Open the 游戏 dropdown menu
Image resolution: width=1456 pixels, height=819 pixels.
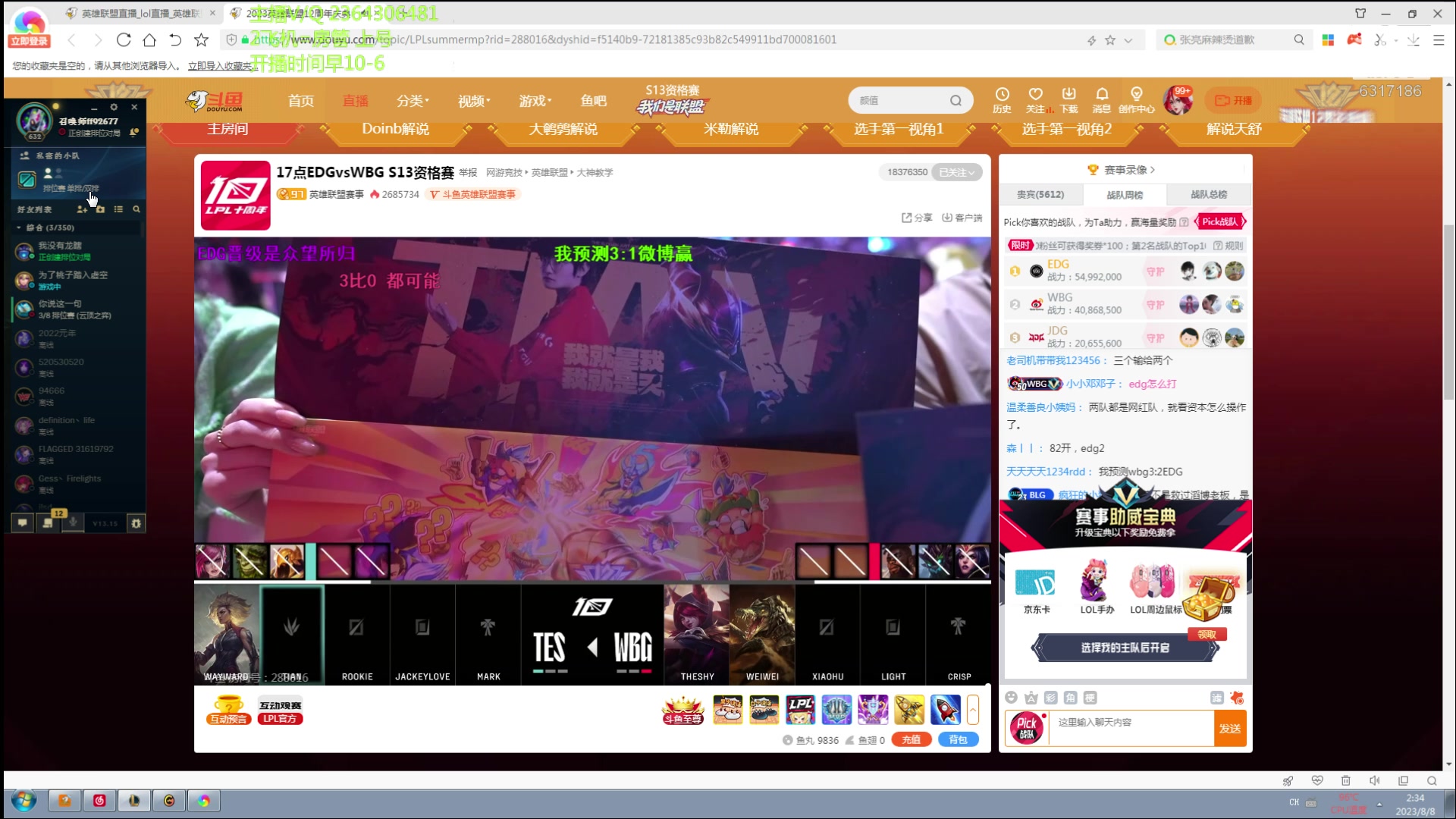[x=535, y=101]
